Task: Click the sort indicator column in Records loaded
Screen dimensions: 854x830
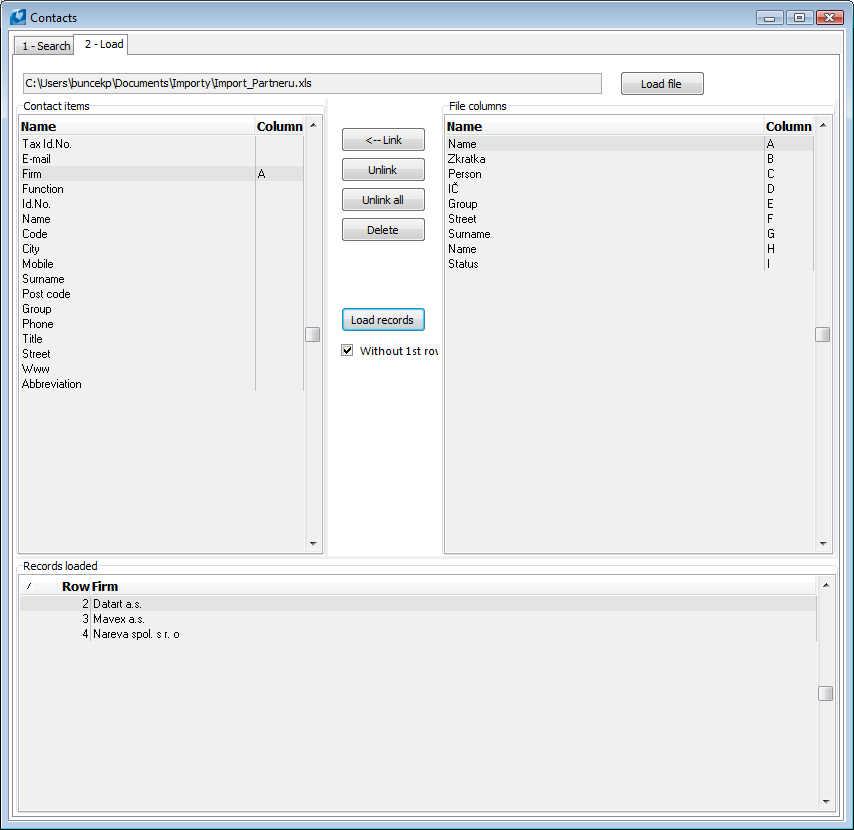Action: point(29,587)
